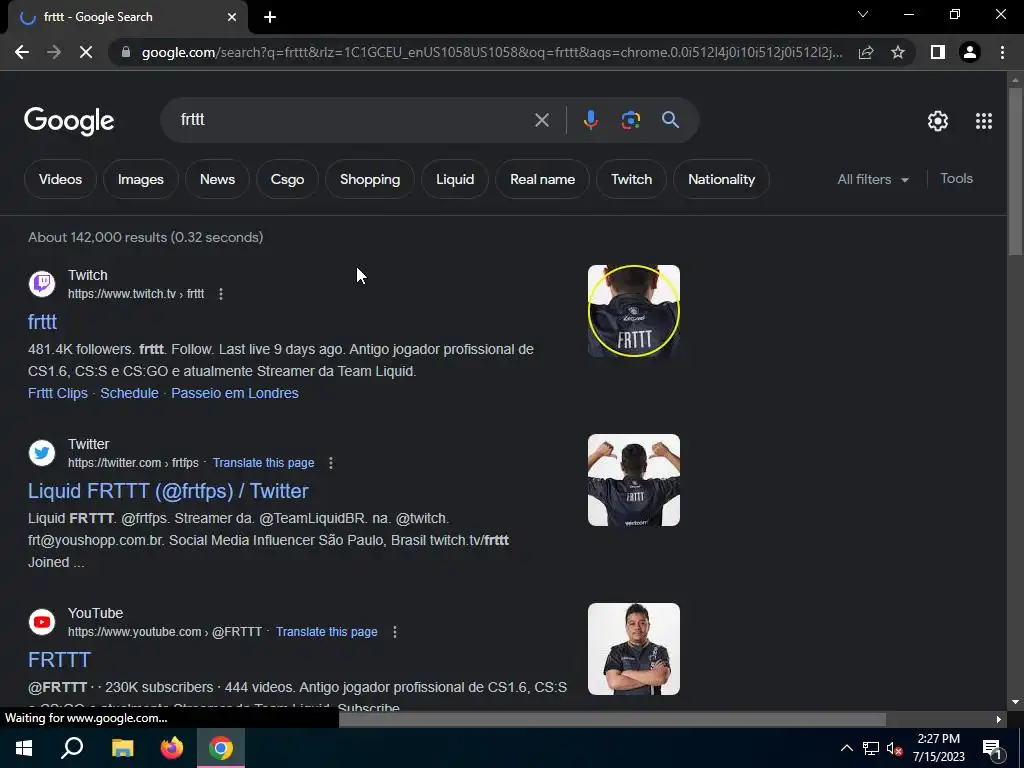
Task: Click the search input with frttt
Action: pyautogui.click(x=353, y=120)
